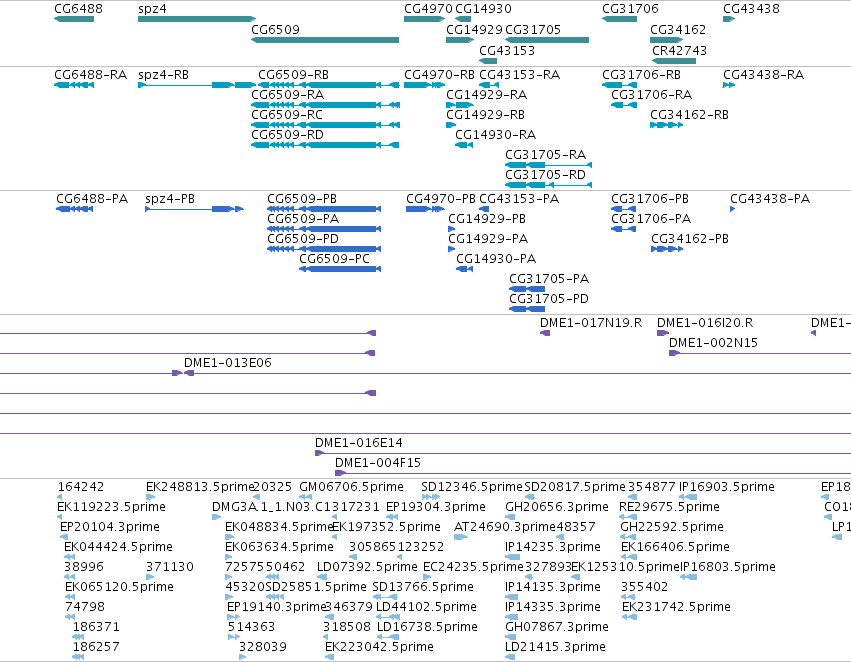Click the CG31706 gene bar
Image resolution: width=851 pixels, height=662 pixels.
click(x=619, y=19)
